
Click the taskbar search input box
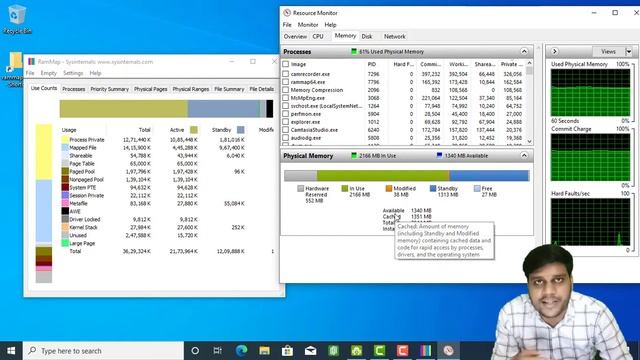(x=103, y=351)
